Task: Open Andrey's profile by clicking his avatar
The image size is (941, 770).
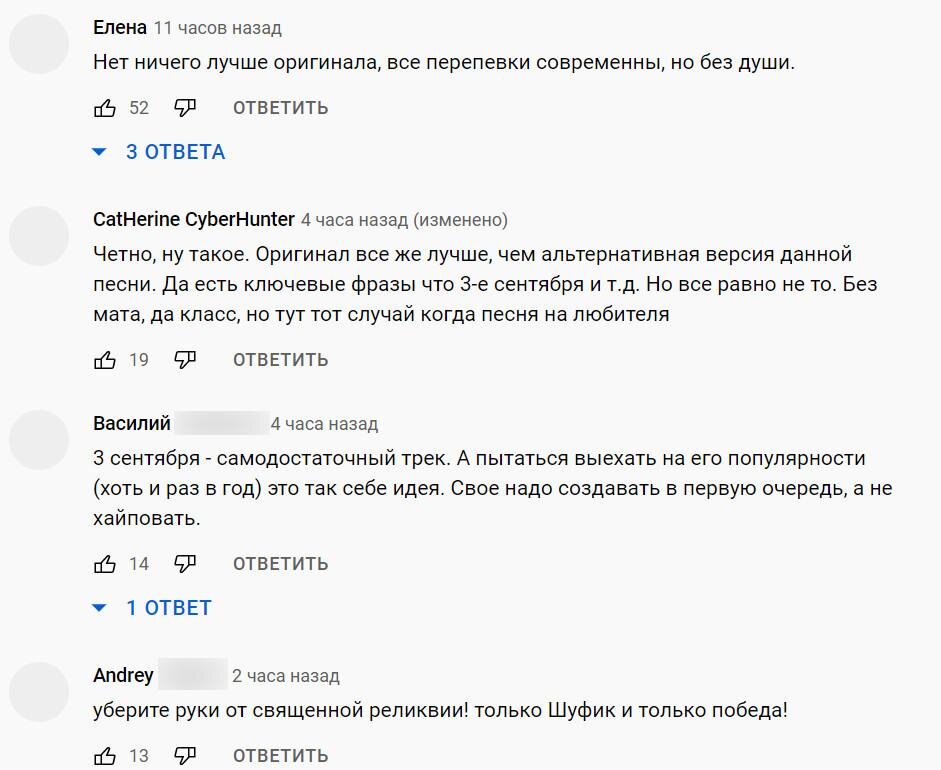Action: coord(39,690)
